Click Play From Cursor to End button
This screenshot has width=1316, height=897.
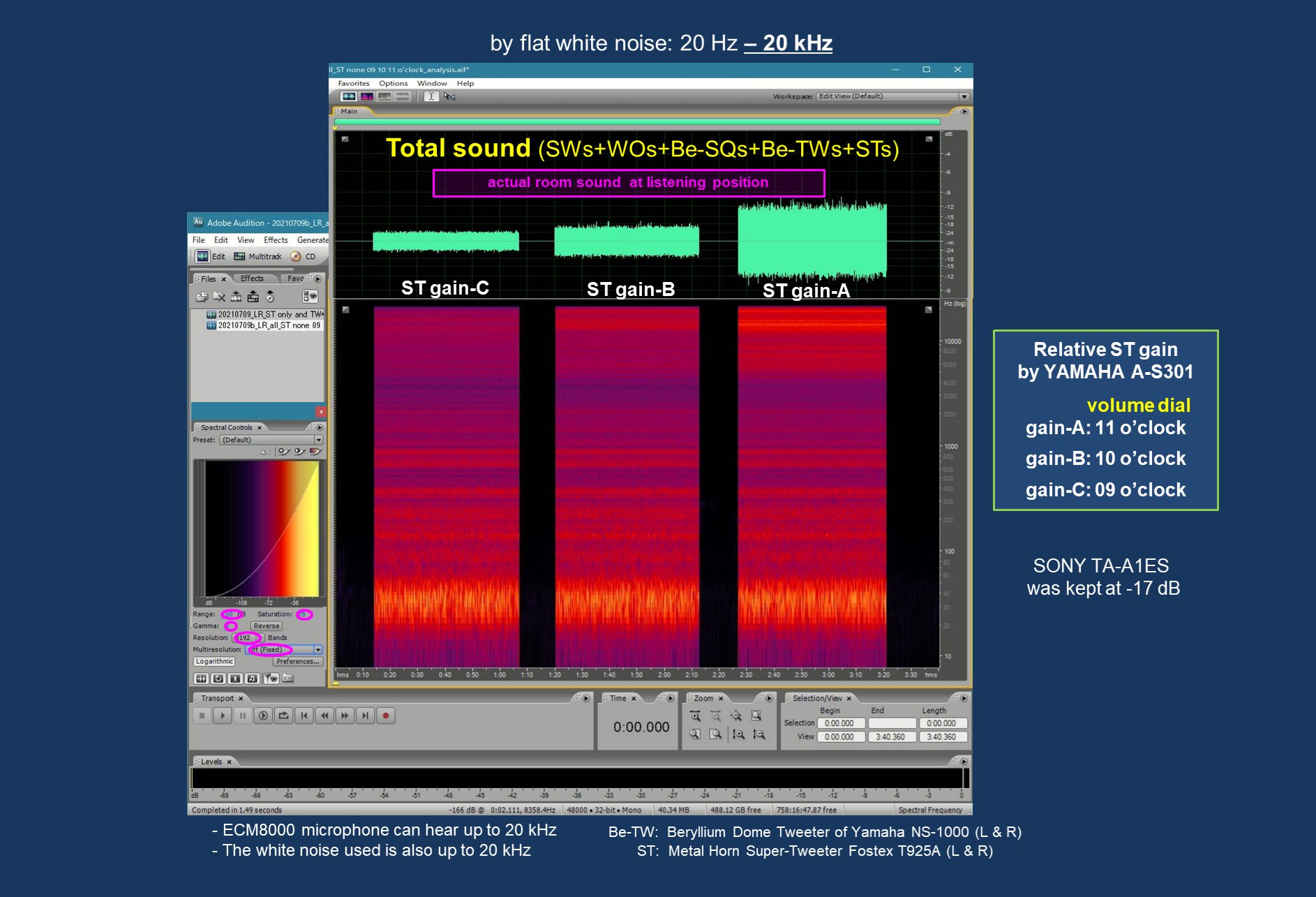[263, 716]
